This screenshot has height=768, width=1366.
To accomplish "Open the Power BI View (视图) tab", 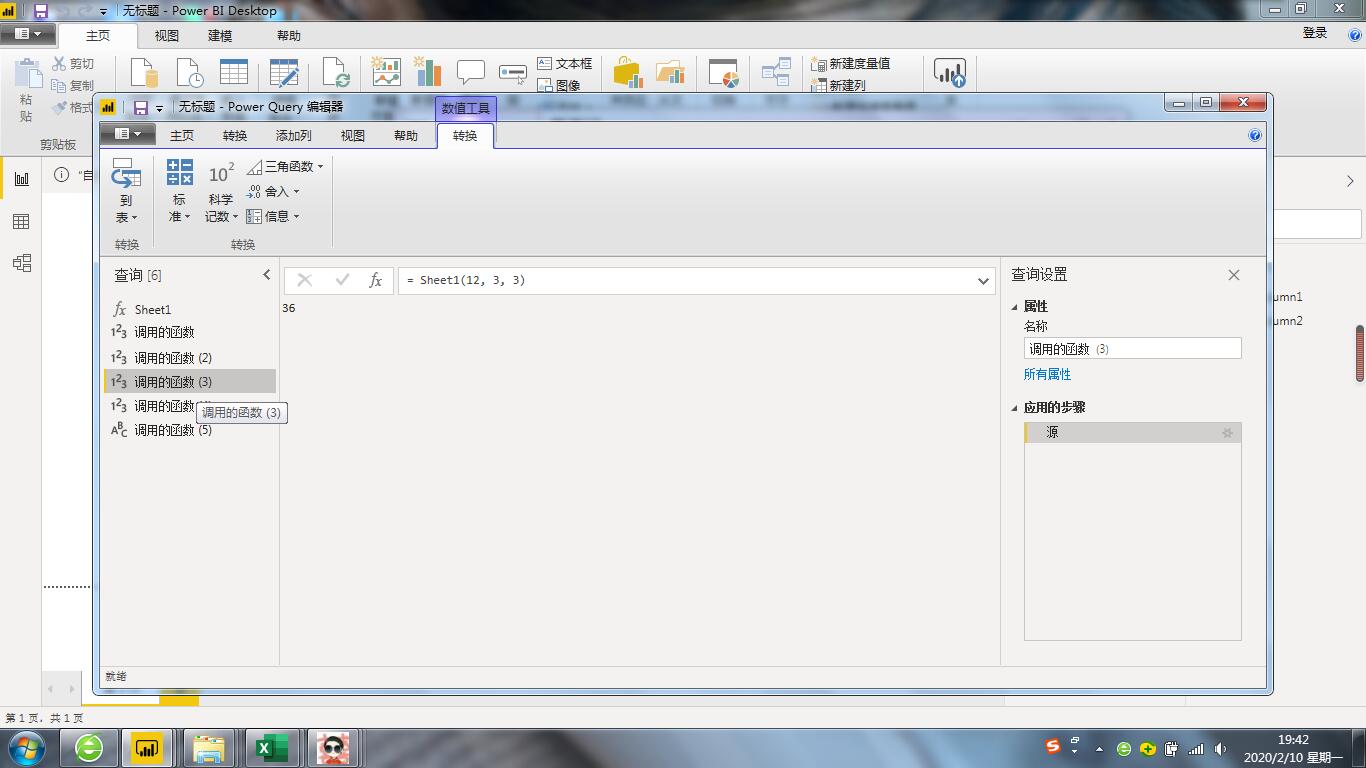I will [x=167, y=36].
